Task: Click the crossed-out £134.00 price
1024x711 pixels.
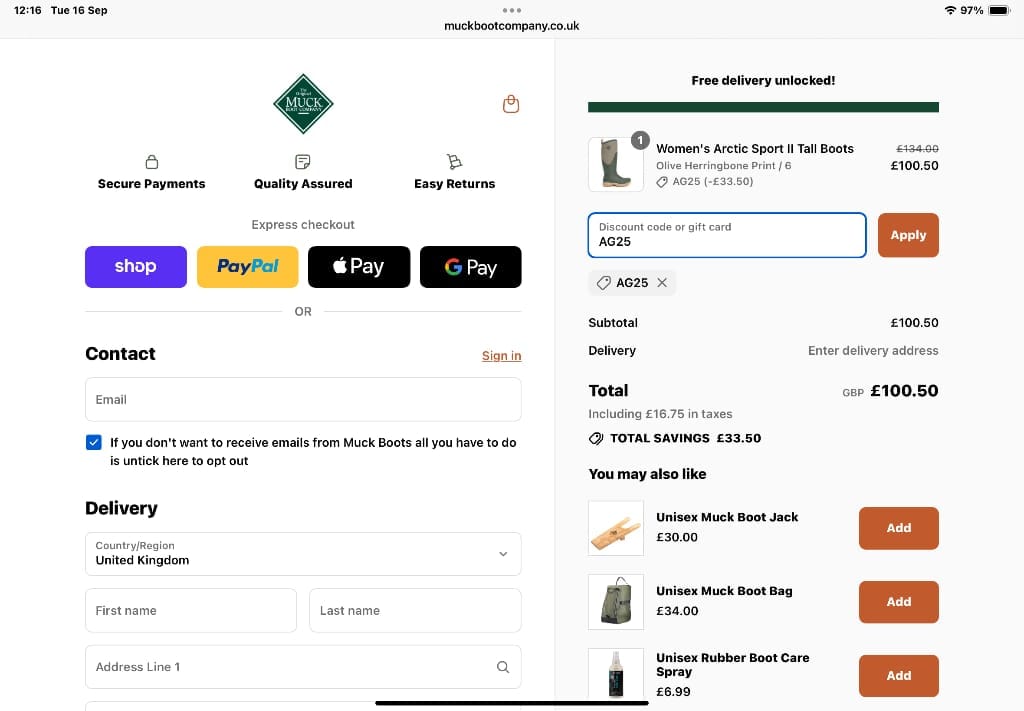Action: 917,149
